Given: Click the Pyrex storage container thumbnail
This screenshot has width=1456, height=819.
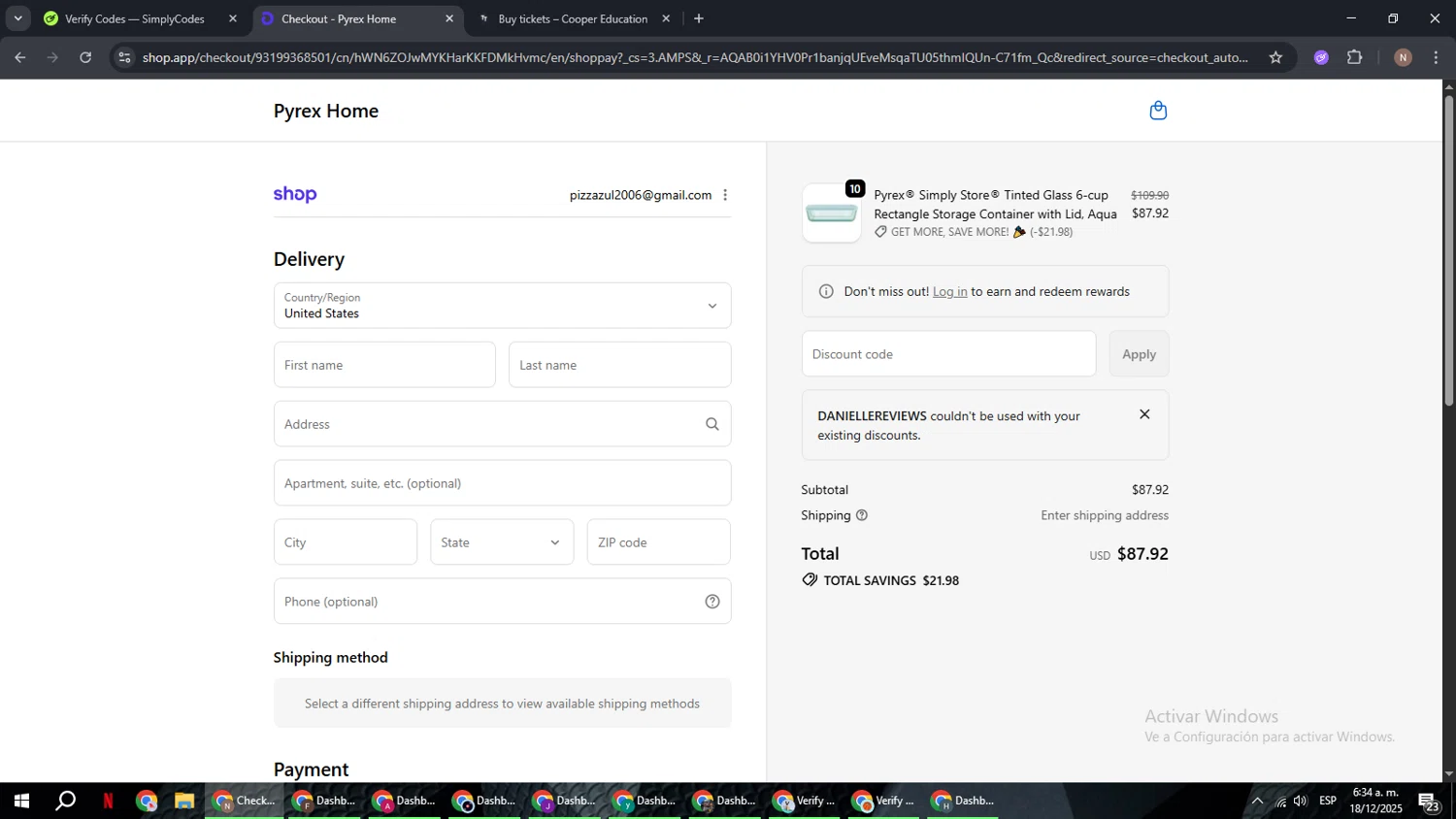Looking at the screenshot, I should pyautogui.click(x=832, y=213).
